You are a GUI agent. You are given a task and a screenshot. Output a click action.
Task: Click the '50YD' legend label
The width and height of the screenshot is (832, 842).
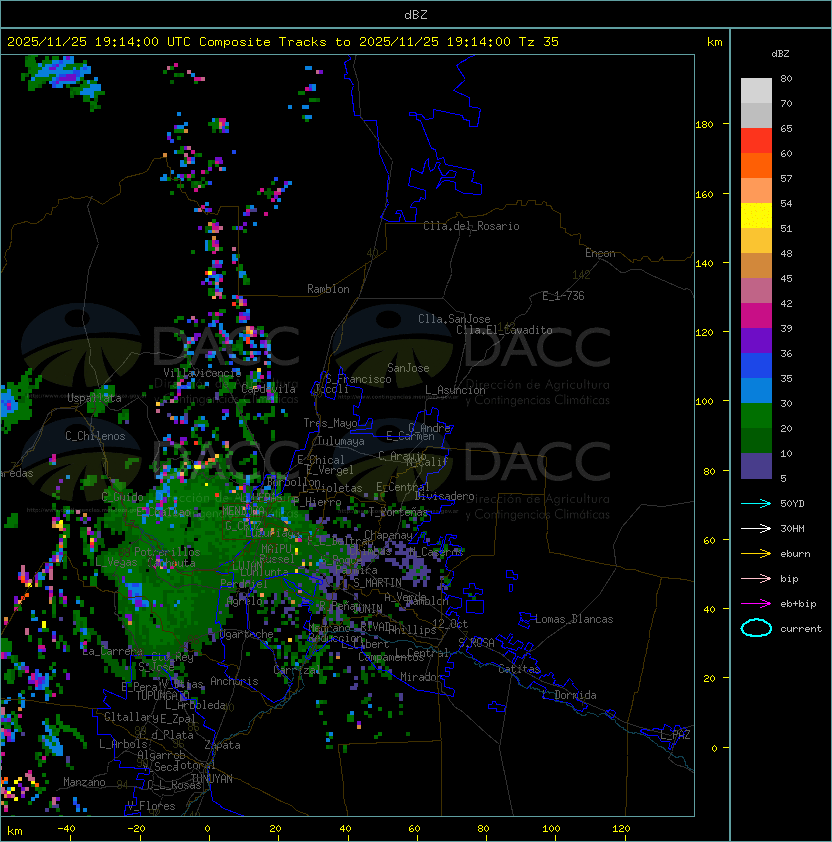point(792,504)
